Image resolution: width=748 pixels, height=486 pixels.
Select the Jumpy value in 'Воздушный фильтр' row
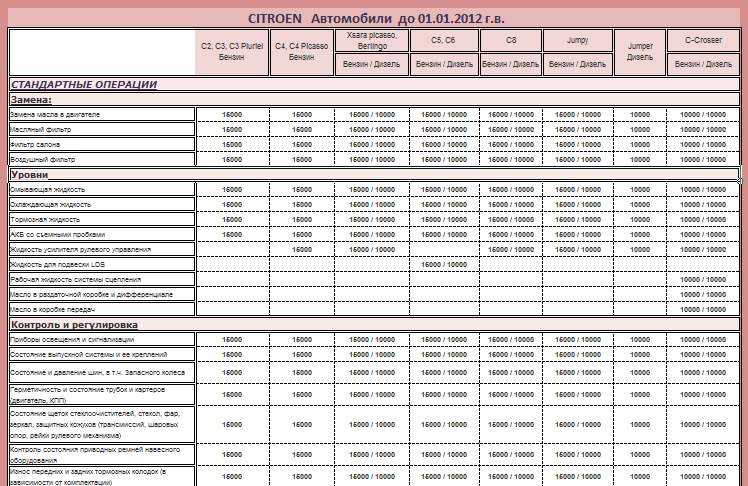[x=578, y=160]
